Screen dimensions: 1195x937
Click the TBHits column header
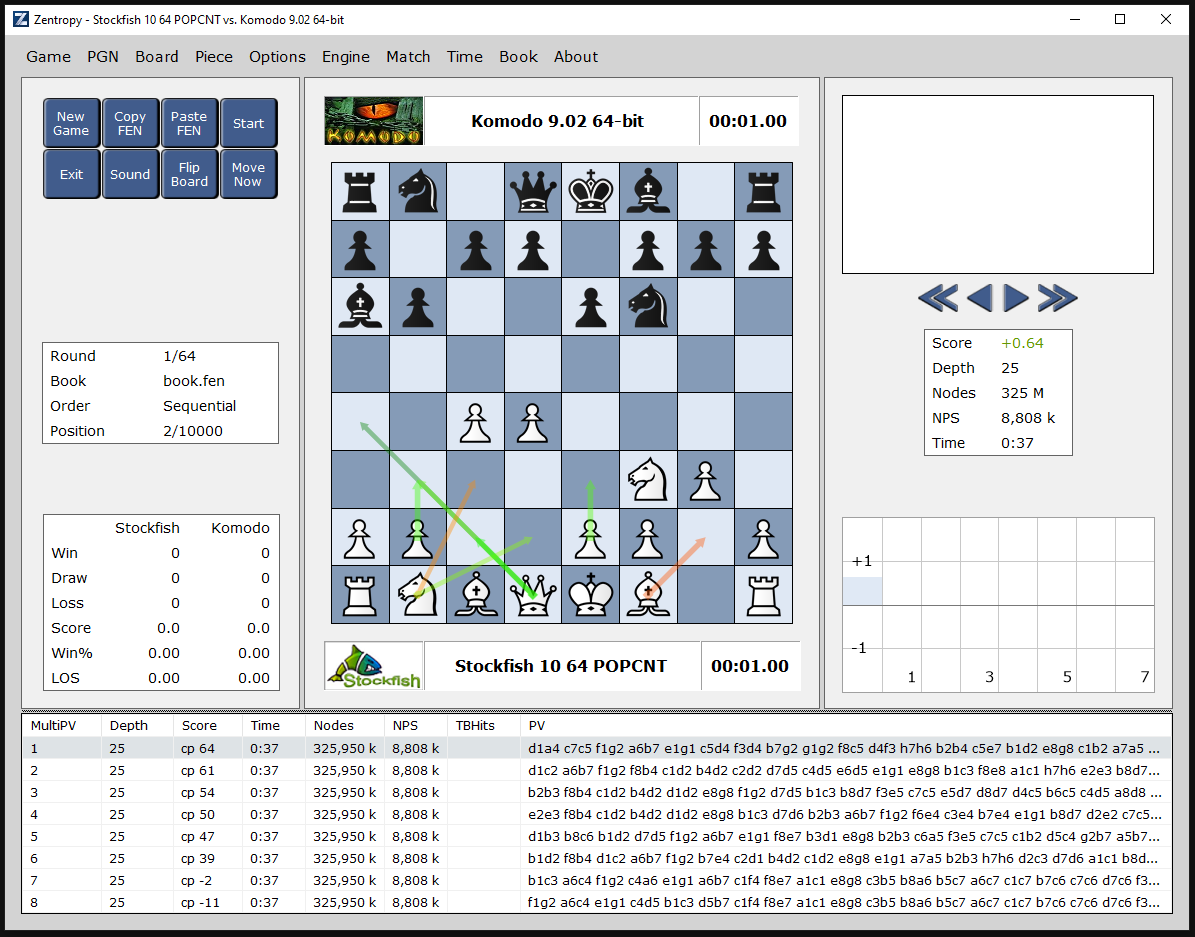tap(483, 726)
